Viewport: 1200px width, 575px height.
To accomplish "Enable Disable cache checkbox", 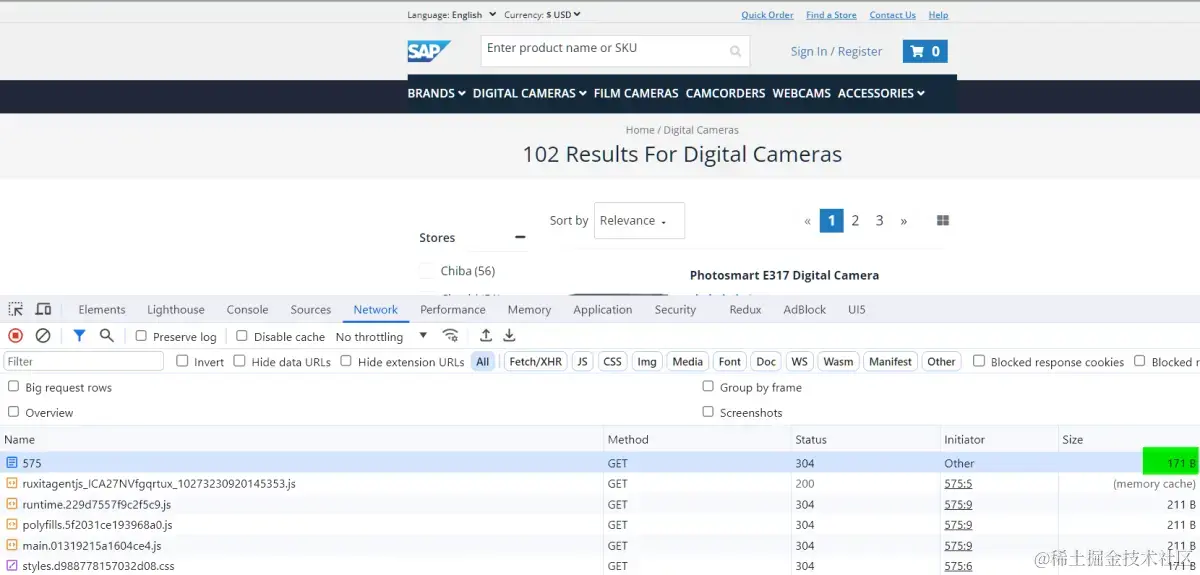I will point(241,336).
